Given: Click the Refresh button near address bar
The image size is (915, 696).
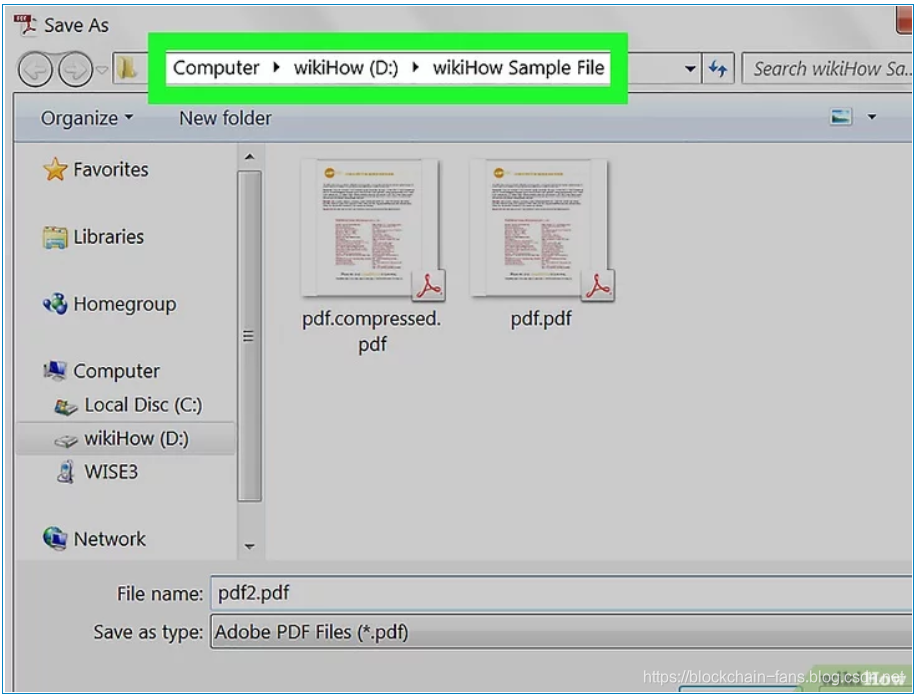Looking at the screenshot, I should coord(718,69).
